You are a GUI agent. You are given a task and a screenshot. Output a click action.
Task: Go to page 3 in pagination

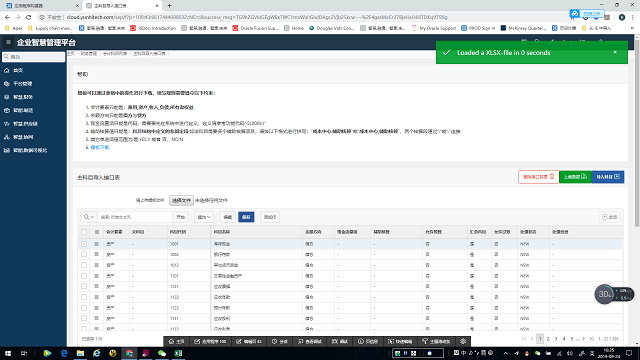556,339
